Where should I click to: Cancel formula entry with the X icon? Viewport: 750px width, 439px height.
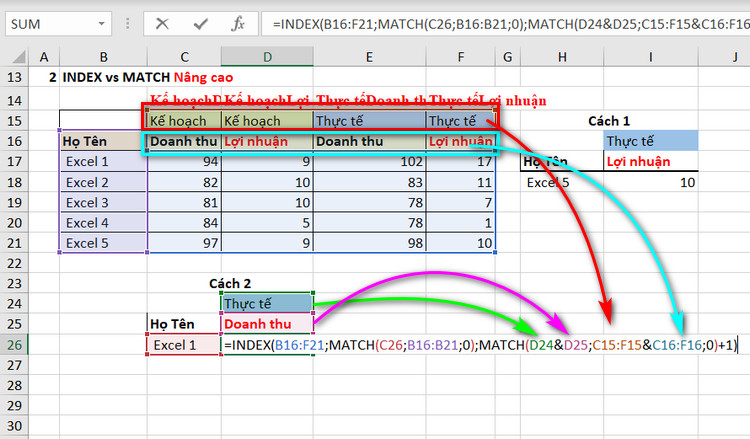pyautogui.click(x=162, y=23)
